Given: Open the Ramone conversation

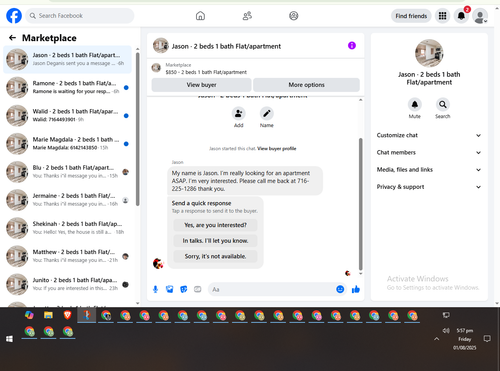Looking at the screenshot, I should click(x=67, y=87).
